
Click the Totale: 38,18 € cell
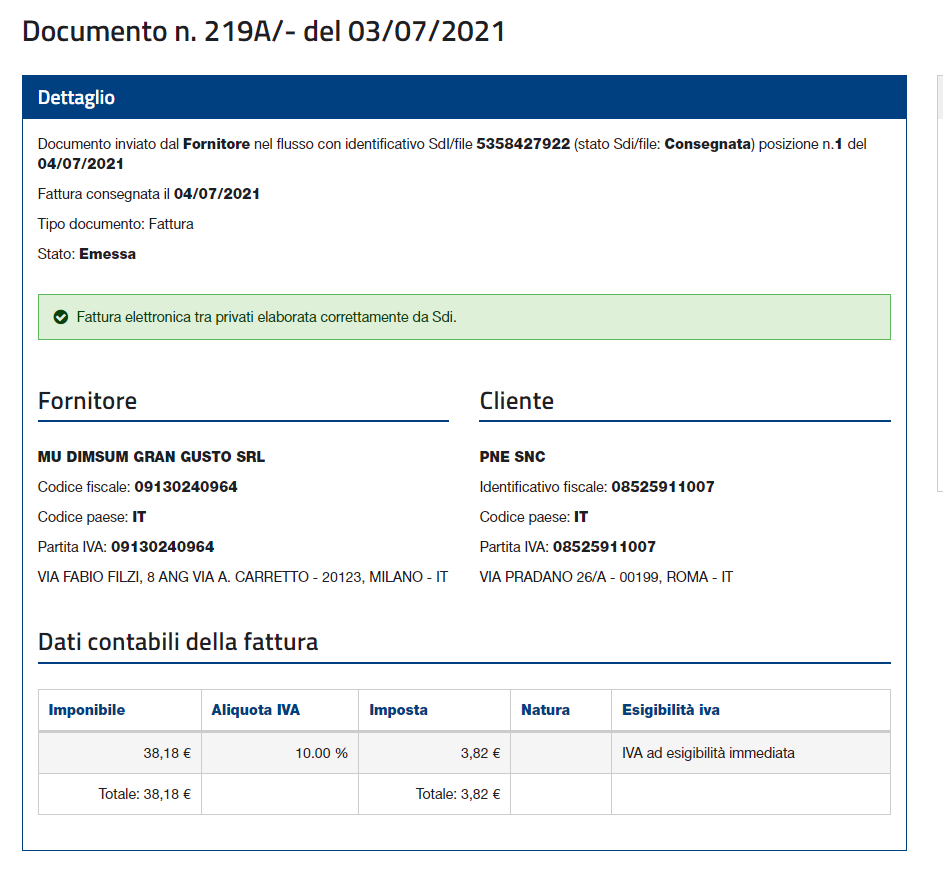(144, 795)
